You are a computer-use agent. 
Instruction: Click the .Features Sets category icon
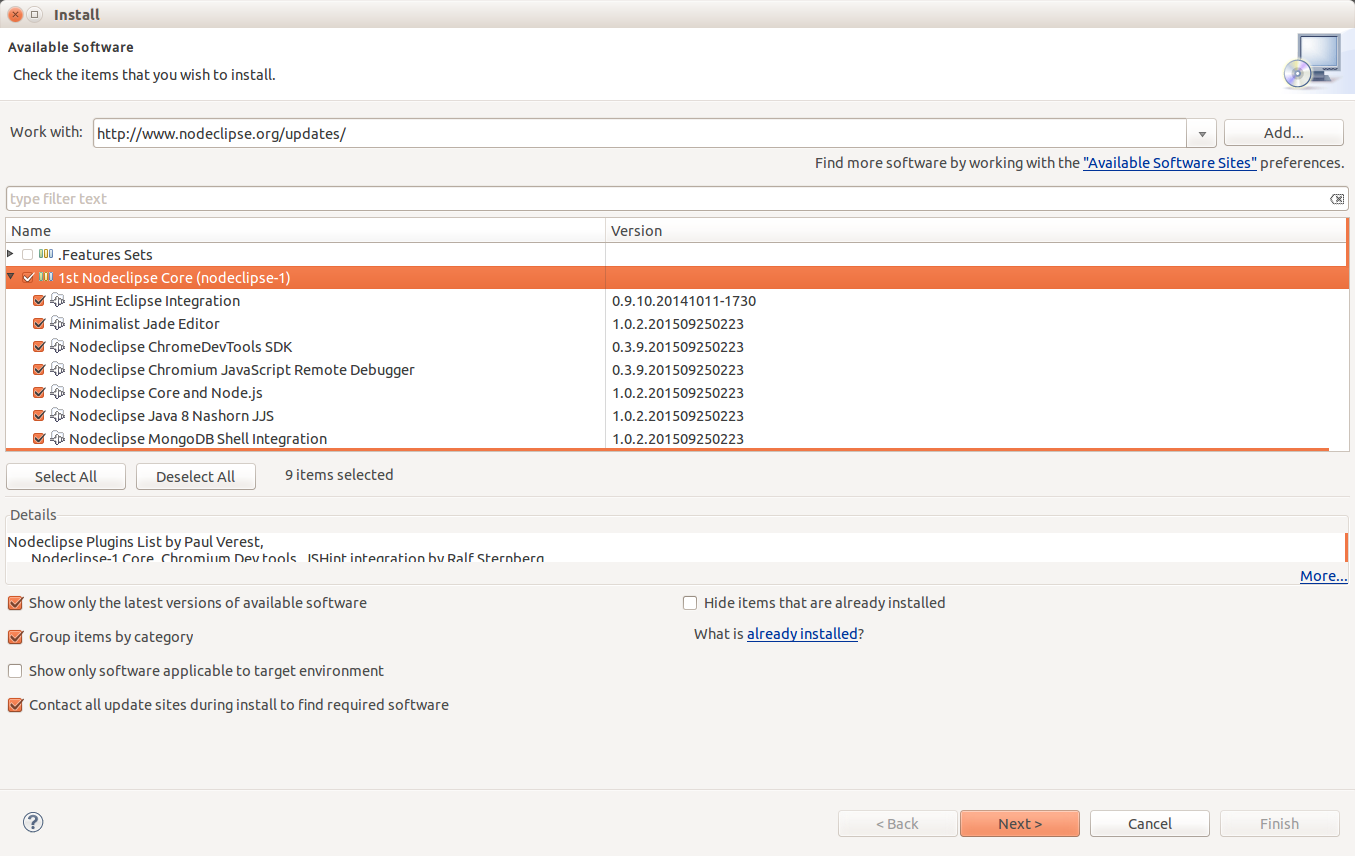(46, 254)
